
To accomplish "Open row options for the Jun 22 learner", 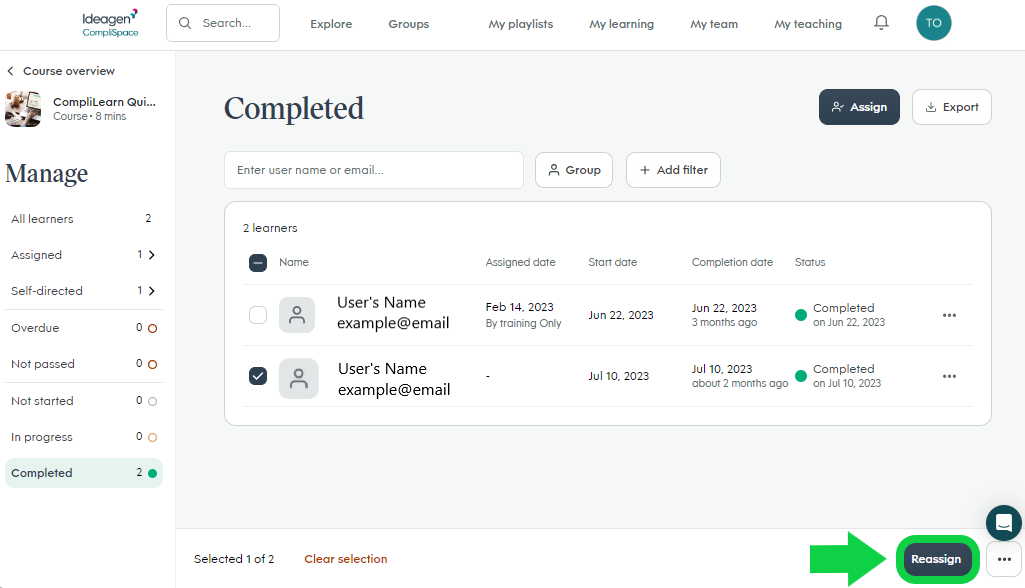I will (x=949, y=315).
